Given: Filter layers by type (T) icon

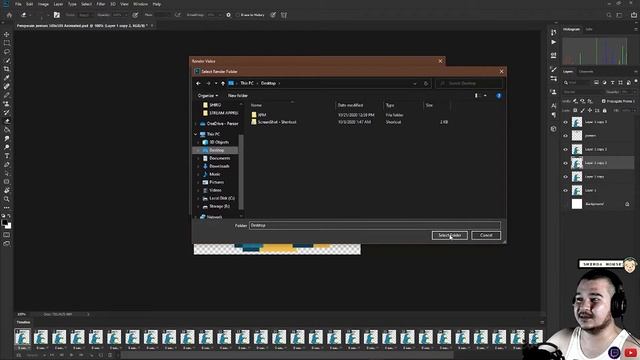Looking at the screenshot, I should click(612, 82).
